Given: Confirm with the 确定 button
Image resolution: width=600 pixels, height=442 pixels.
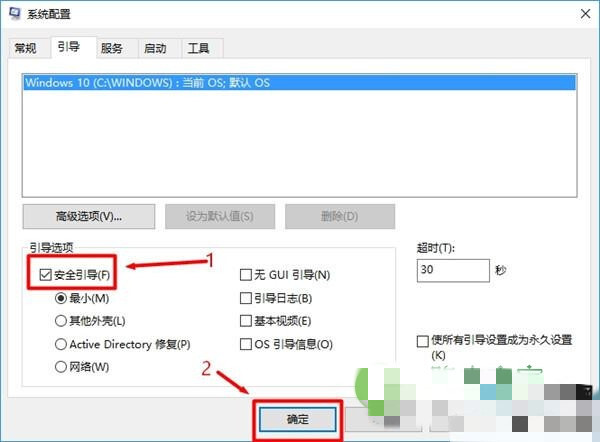Looking at the screenshot, I should click(x=298, y=419).
